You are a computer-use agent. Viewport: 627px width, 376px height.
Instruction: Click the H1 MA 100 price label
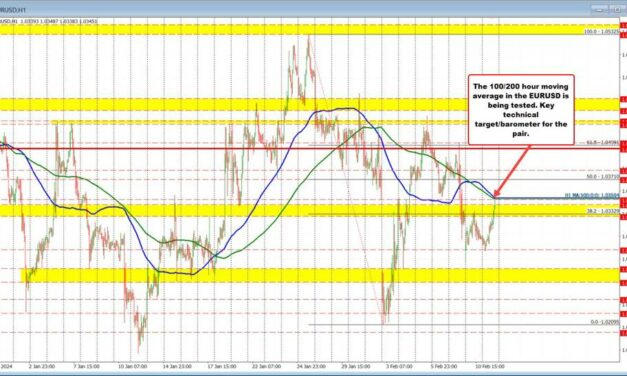click(x=592, y=195)
